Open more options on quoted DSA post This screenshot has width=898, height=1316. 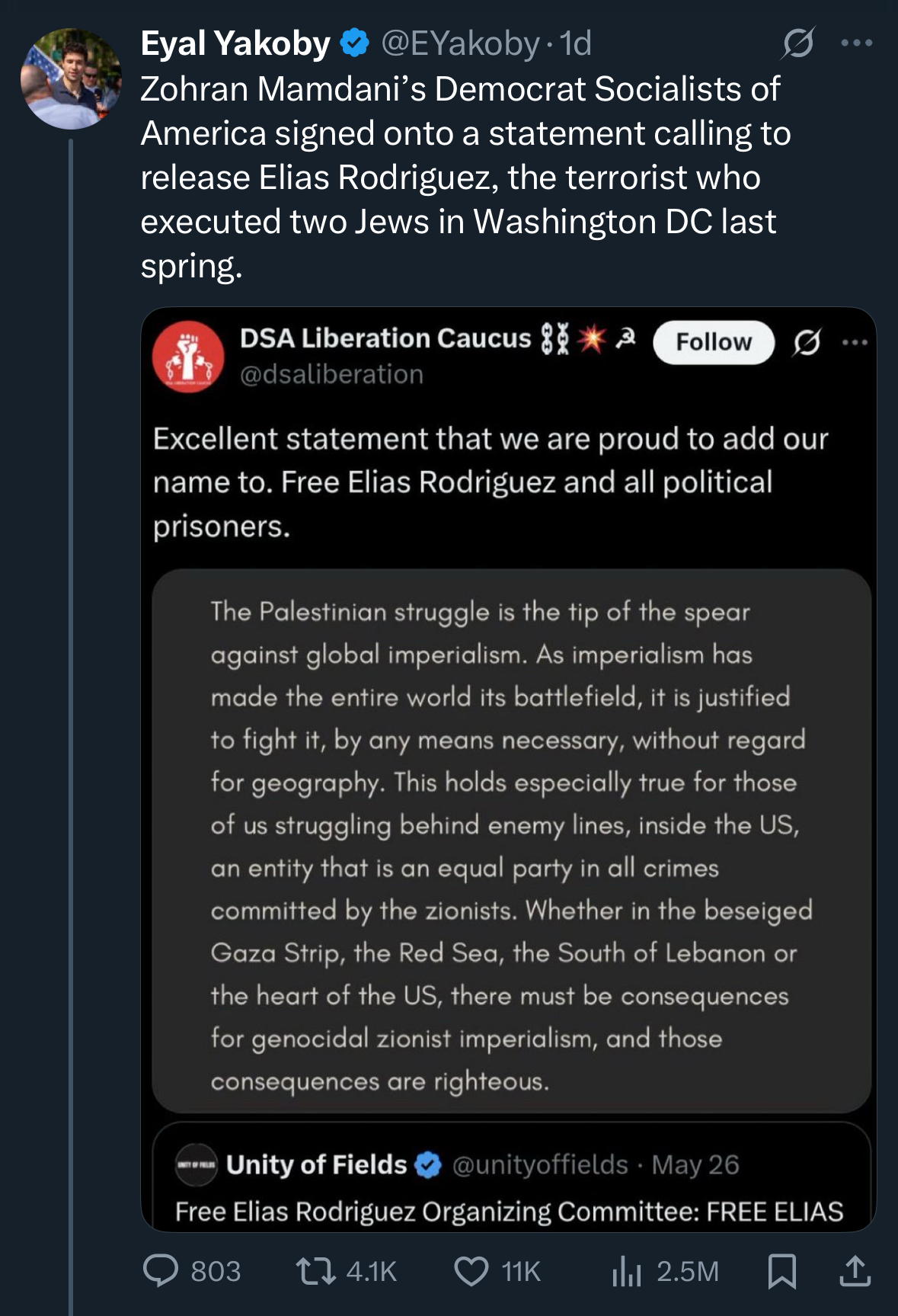(x=855, y=343)
